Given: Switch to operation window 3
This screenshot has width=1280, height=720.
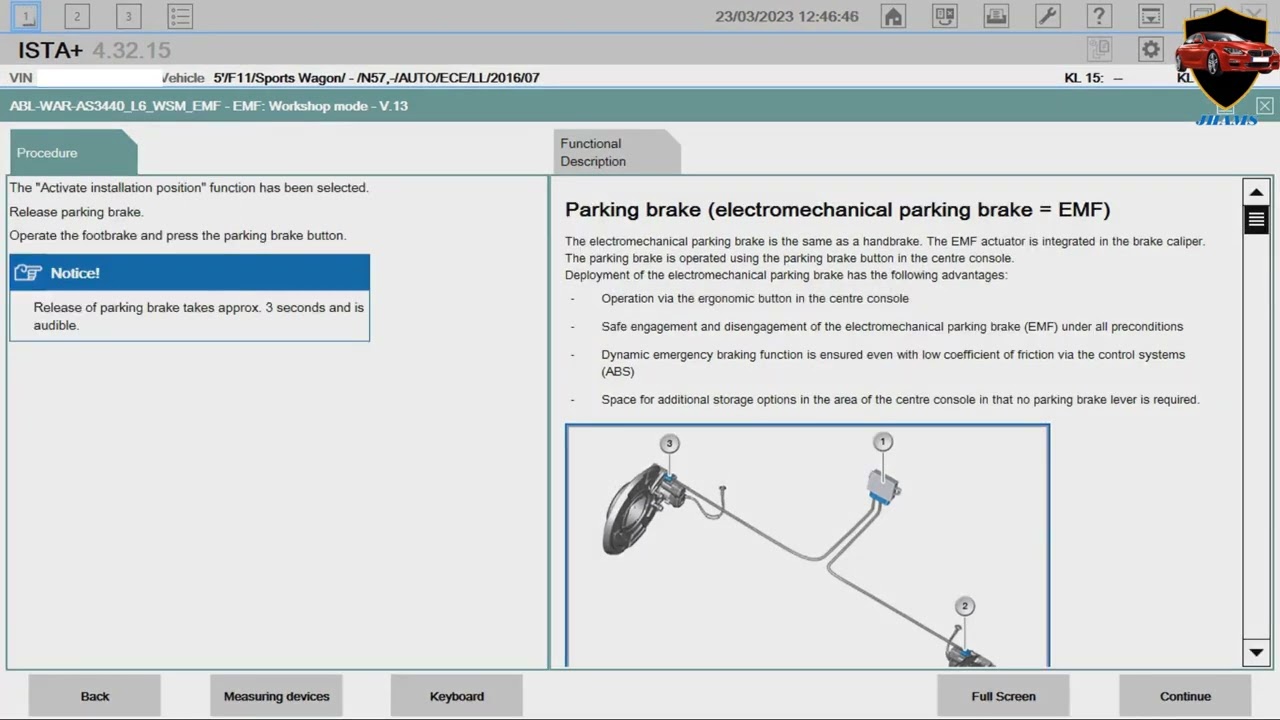Looking at the screenshot, I should coord(128,16).
